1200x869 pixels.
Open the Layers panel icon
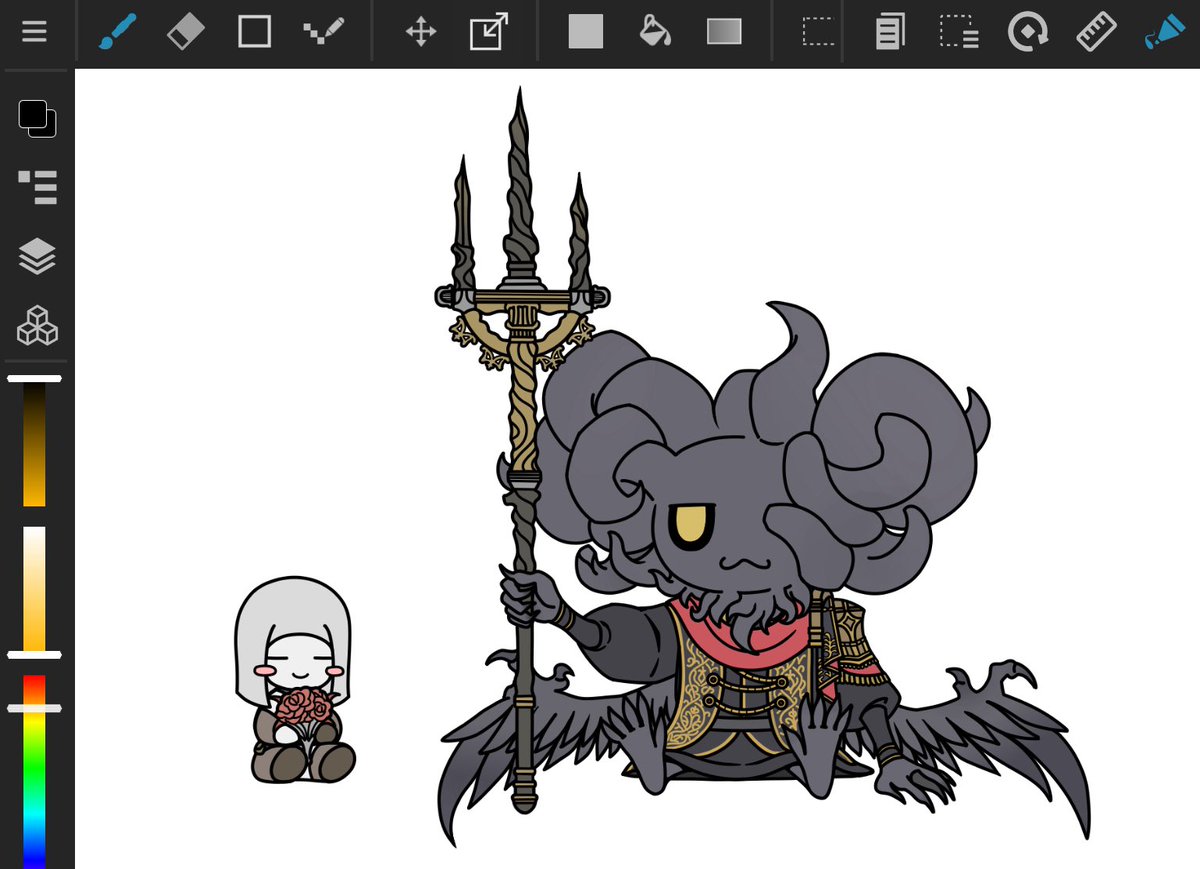(38, 257)
